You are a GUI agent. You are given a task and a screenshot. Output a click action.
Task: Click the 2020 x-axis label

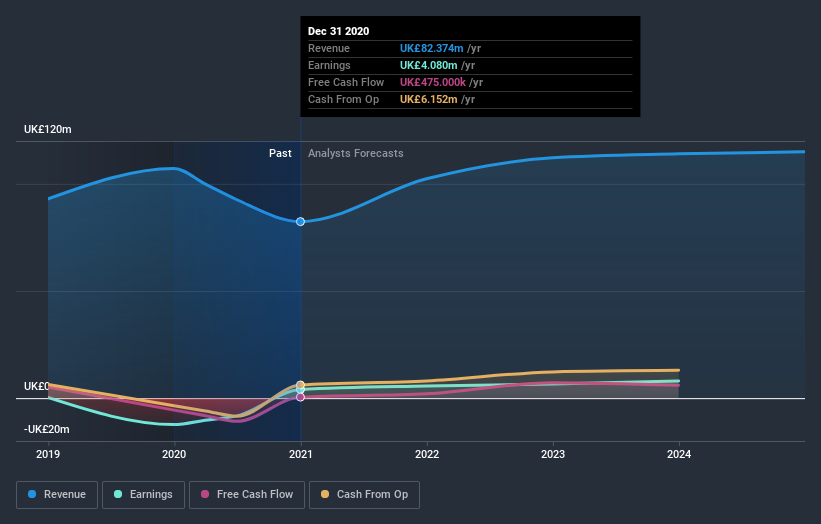(x=174, y=454)
